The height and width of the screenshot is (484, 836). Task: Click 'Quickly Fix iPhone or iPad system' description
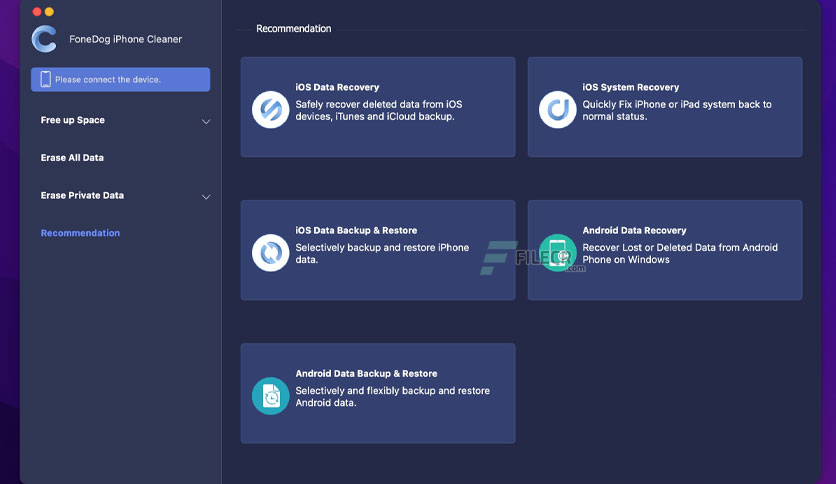[677, 110]
